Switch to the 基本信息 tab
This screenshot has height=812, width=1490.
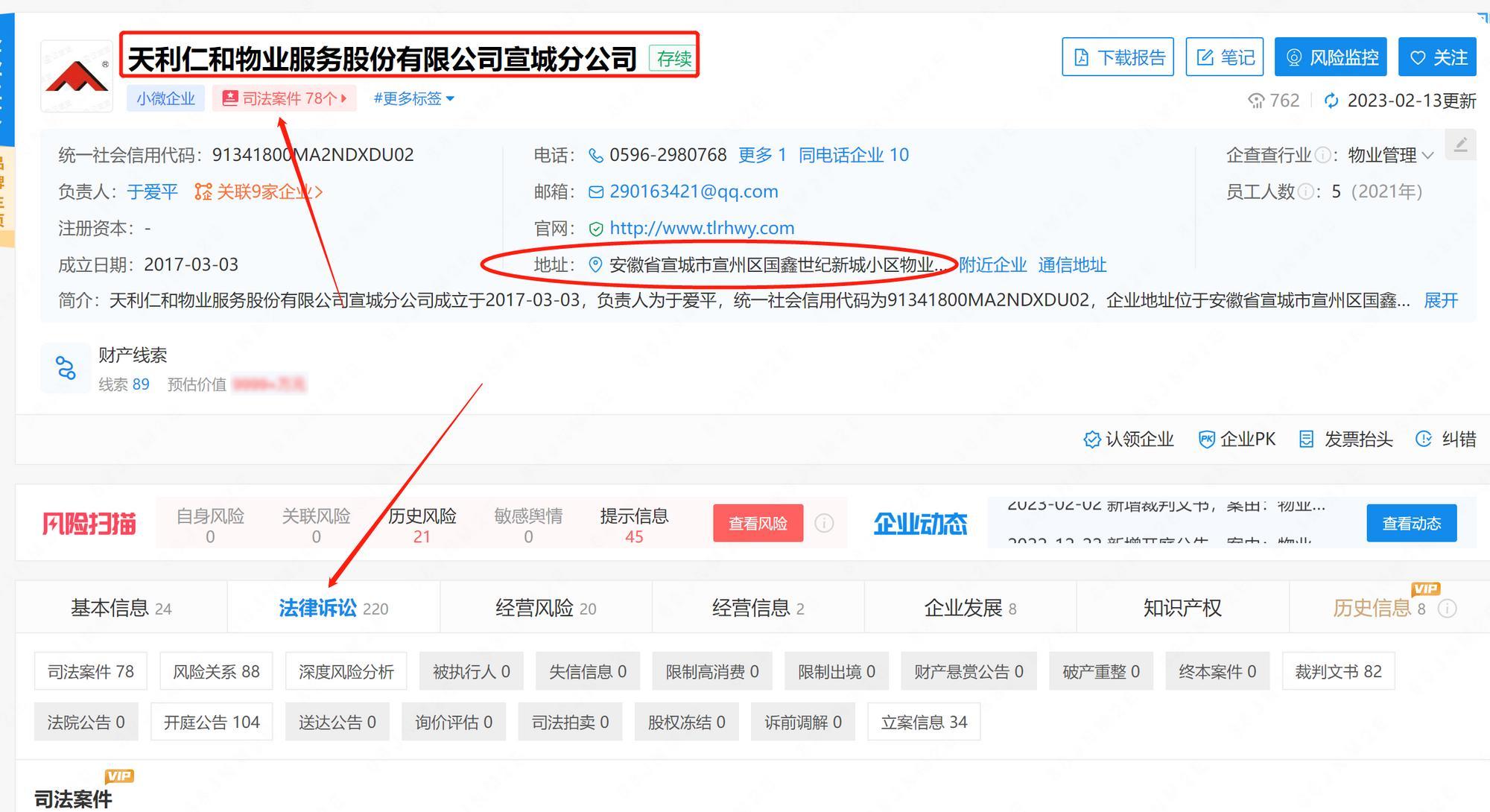(121, 608)
